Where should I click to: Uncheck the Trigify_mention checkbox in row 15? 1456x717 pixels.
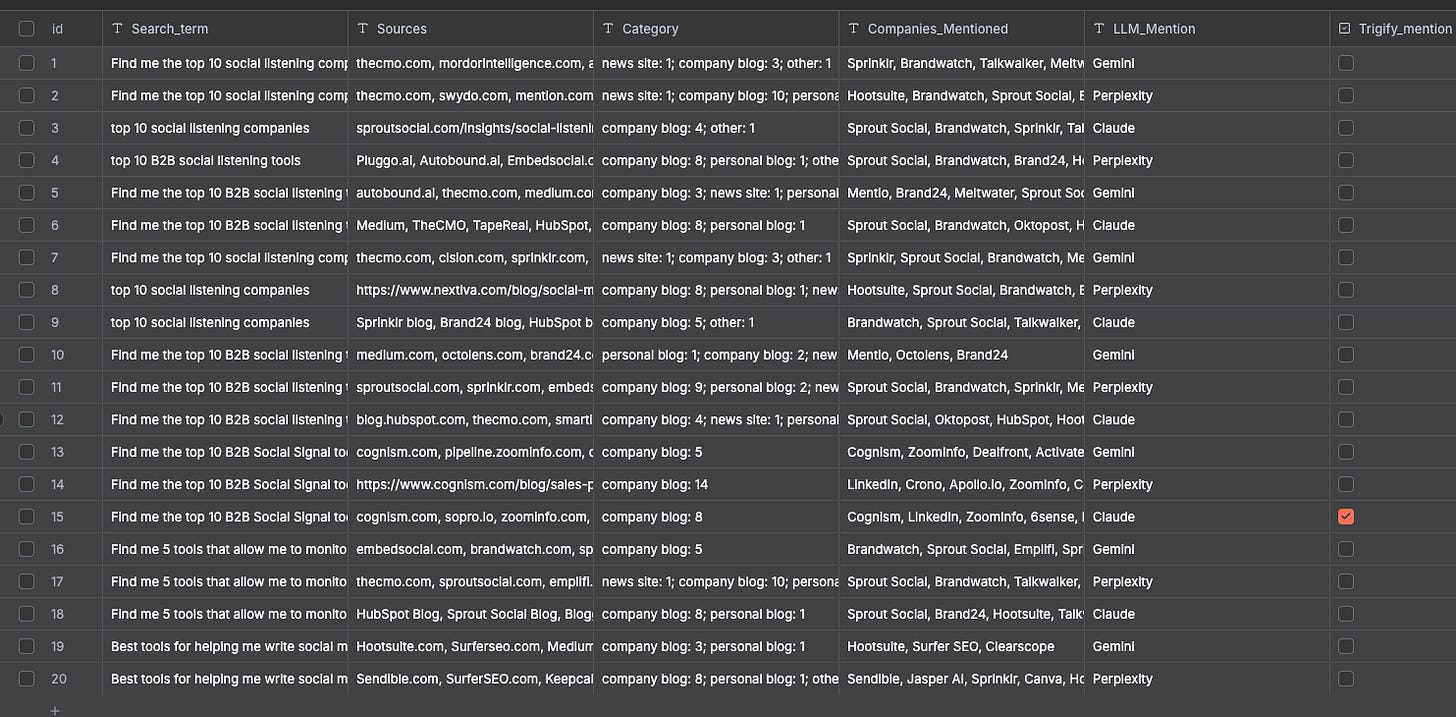(x=1346, y=517)
